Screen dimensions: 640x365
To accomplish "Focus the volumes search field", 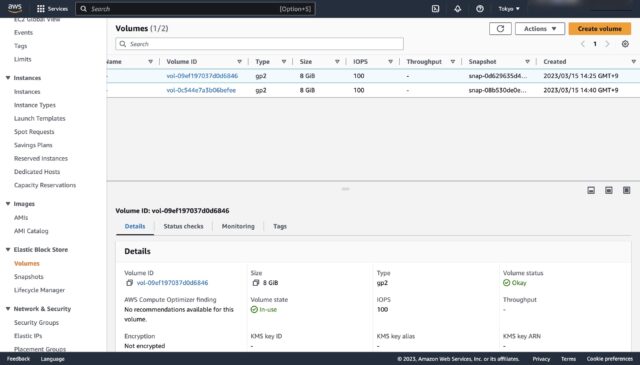I will (260, 44).
